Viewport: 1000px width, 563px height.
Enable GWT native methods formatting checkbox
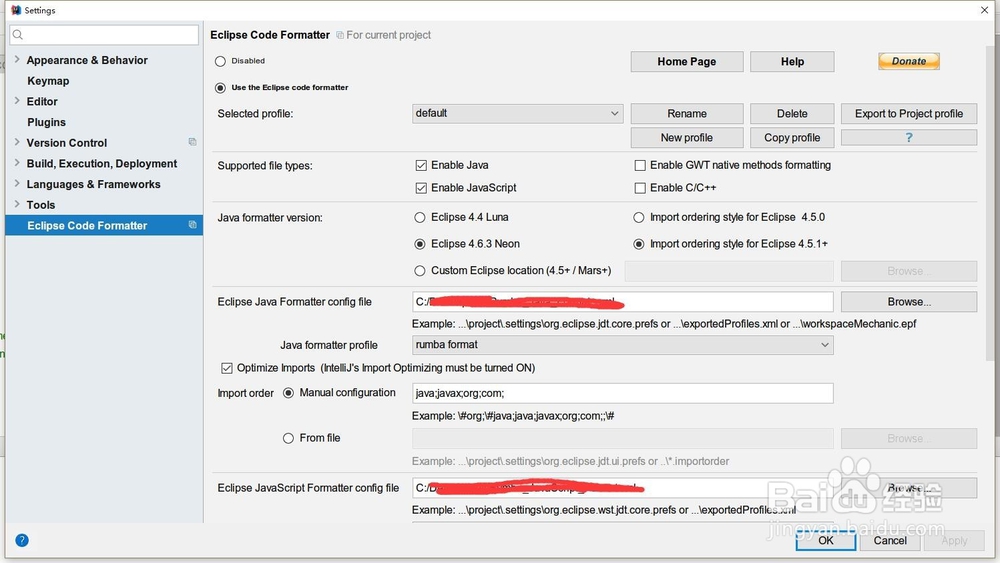click(640, 165)
